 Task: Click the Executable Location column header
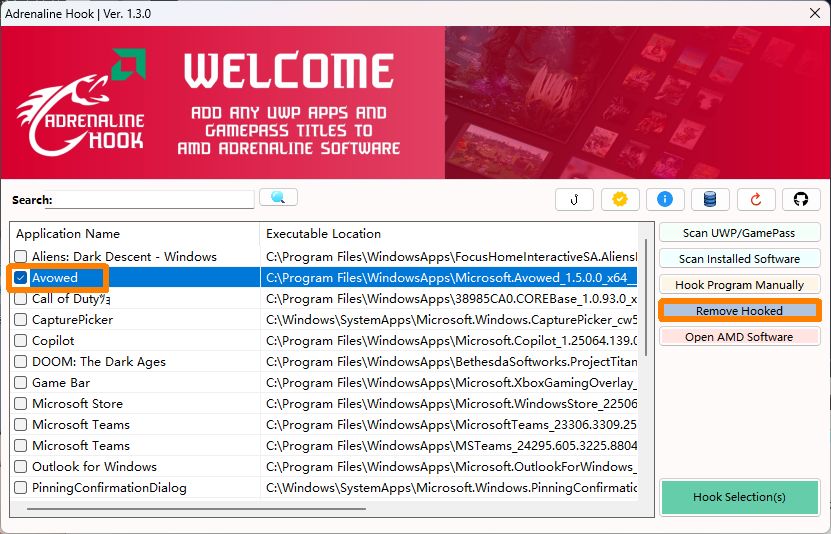[x=449, y=234]
